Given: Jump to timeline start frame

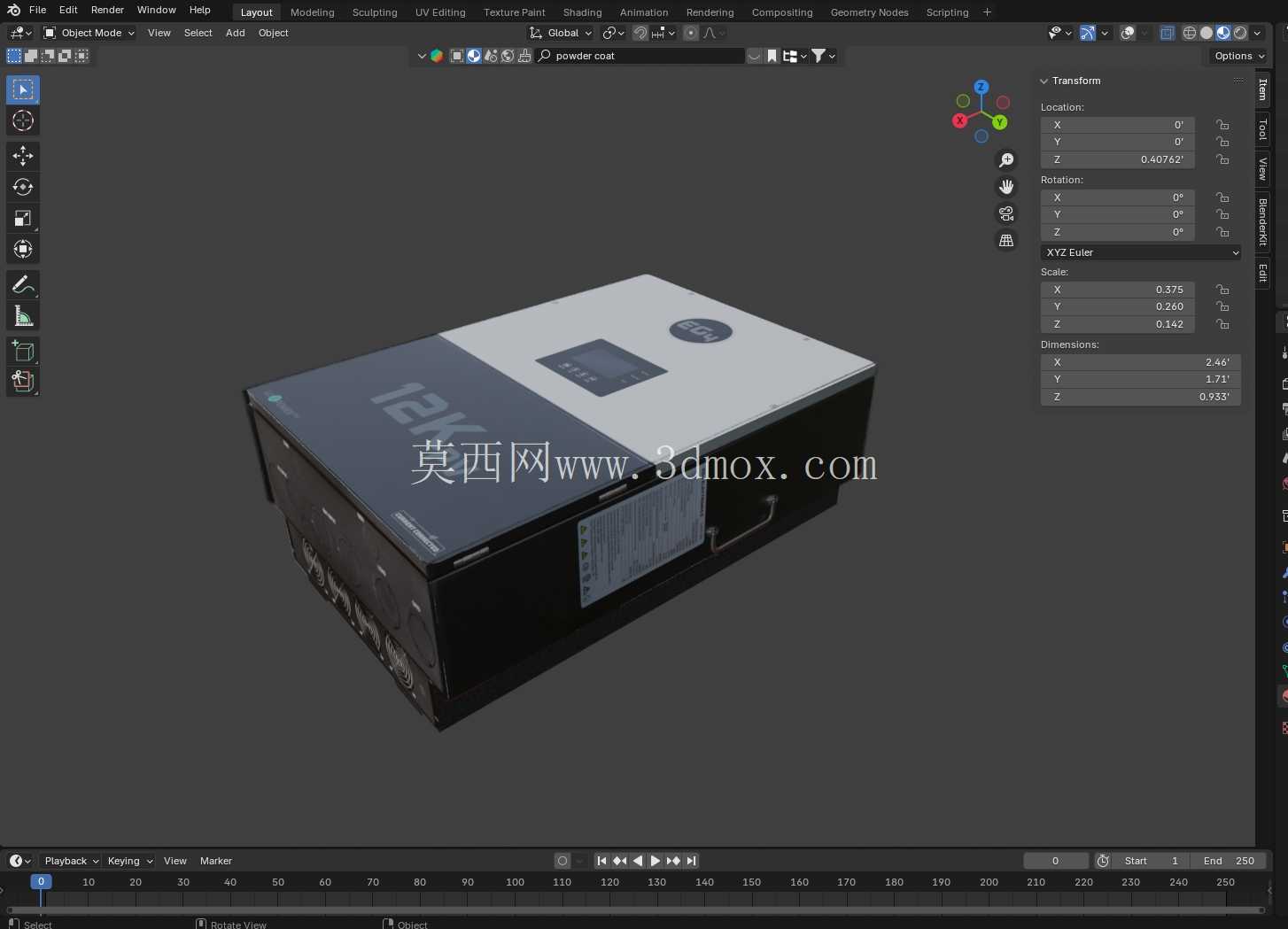Looking at the screenshot, I should click(x=602, y=861).
